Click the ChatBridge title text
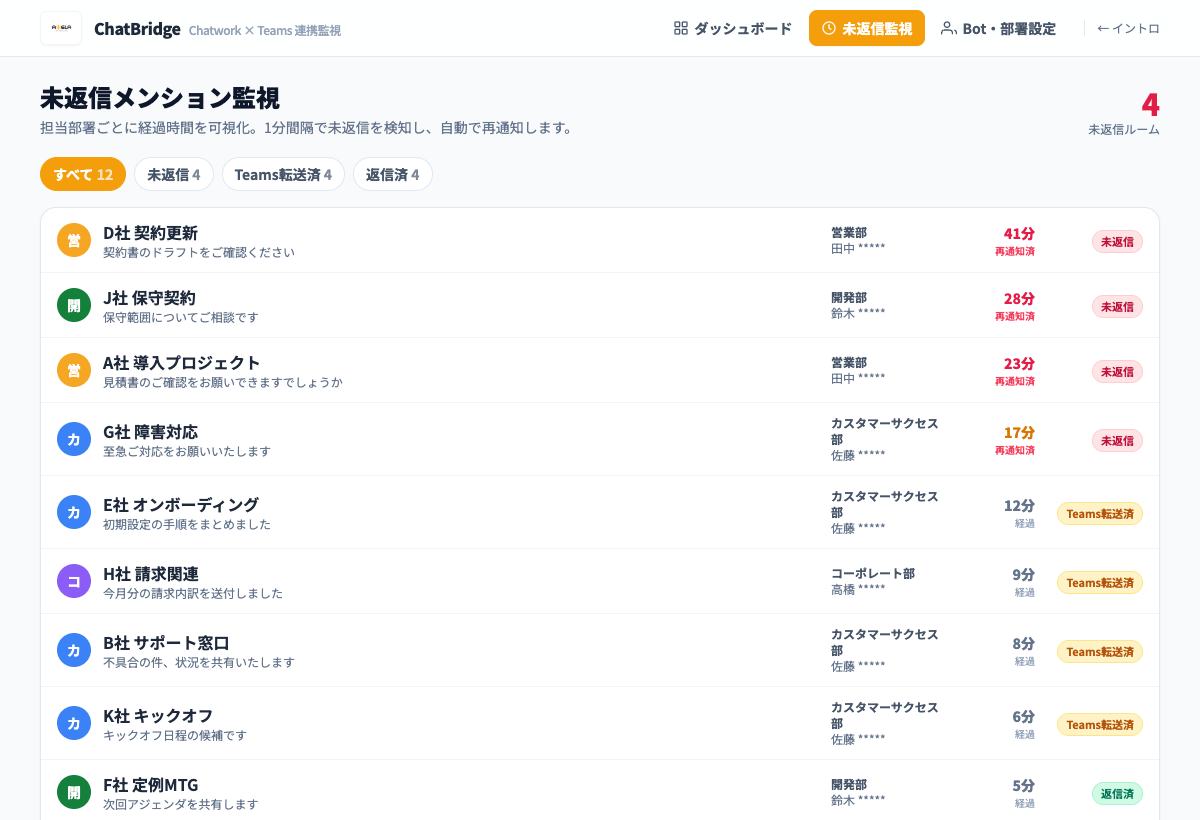The width and height of the screenshot is (1200, 820). pos(137,28)
